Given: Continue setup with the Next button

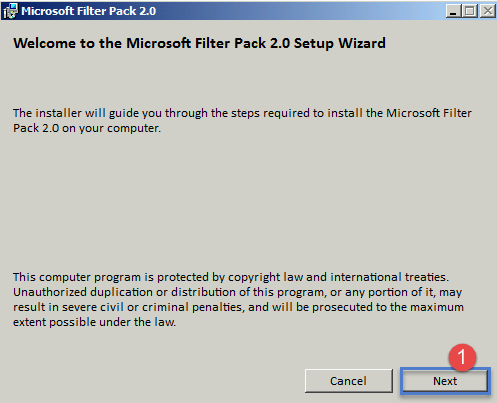Looking at the screenshot, I should point(445,381).
